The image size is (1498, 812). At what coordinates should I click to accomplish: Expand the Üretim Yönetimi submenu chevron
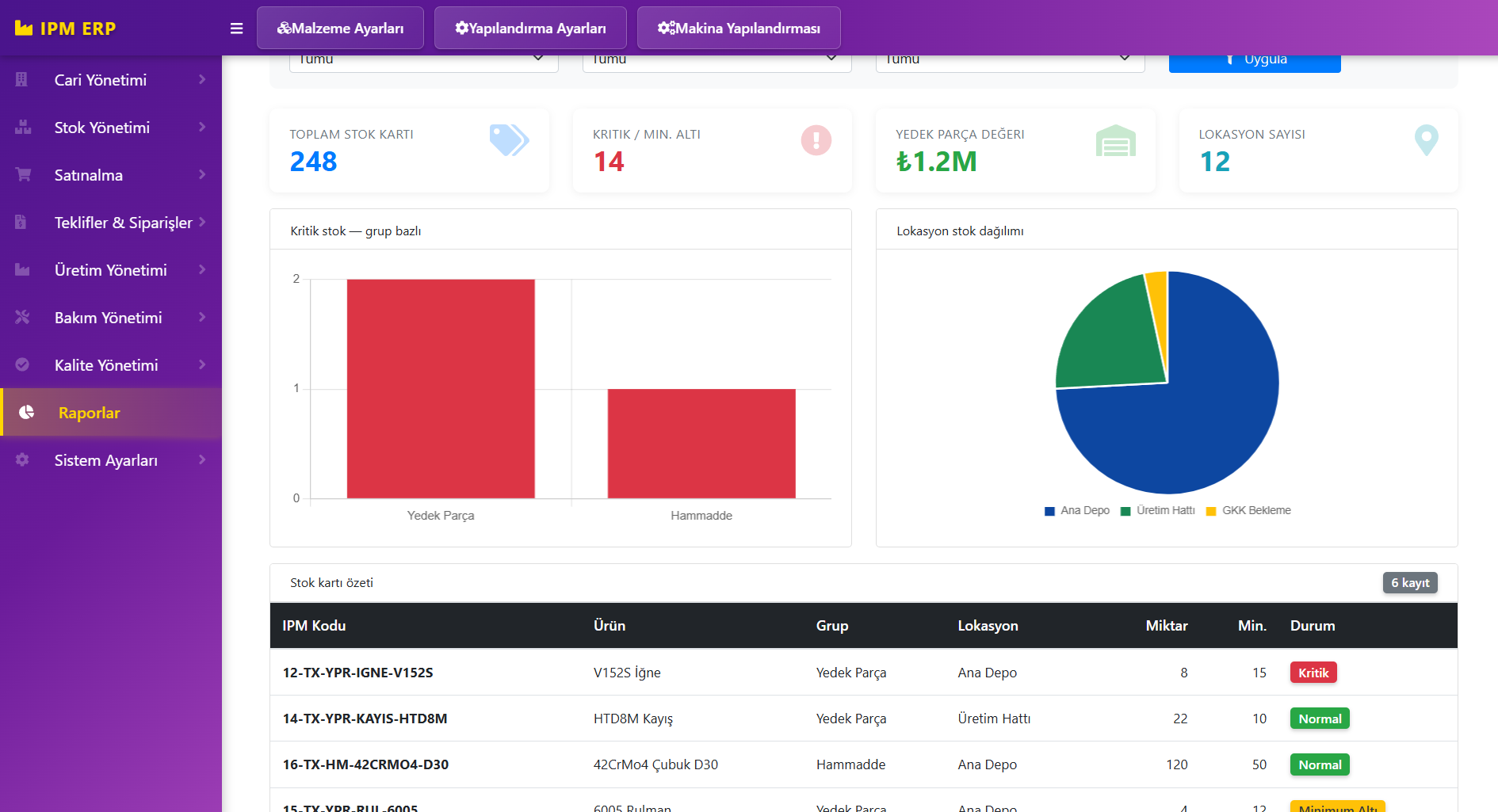click(x=202, y=269)
